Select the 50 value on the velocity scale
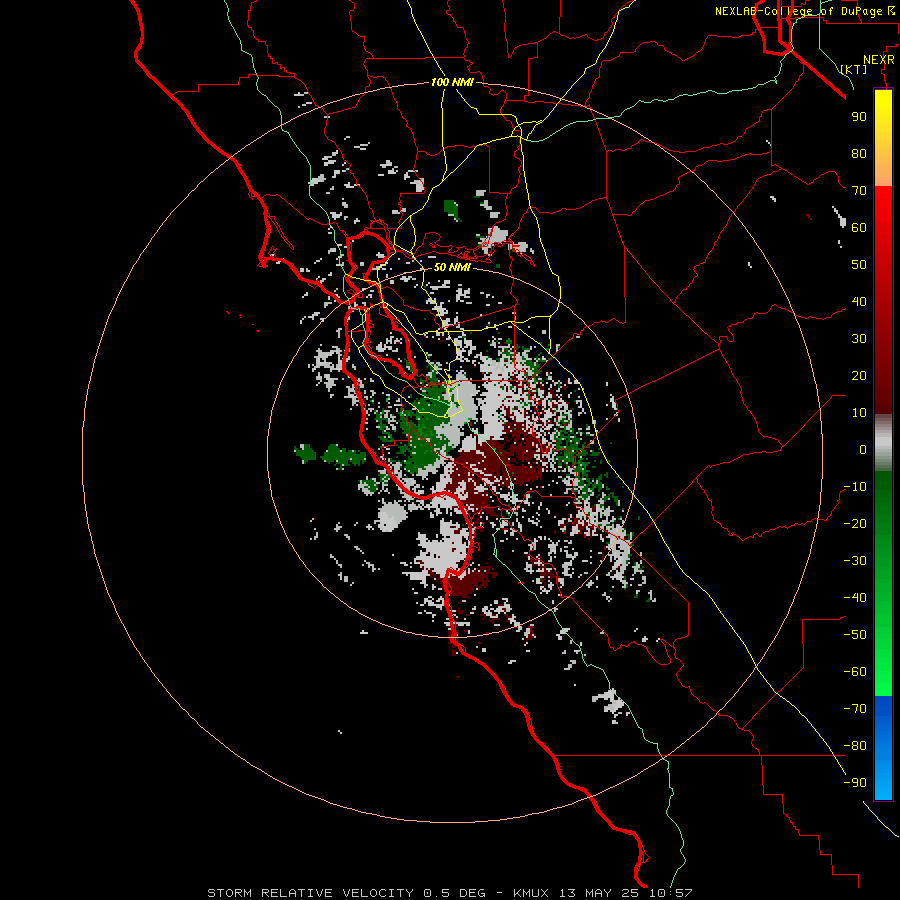Image resolution: width=900 pixels, height=900 pixels. [x=859, y=265]
